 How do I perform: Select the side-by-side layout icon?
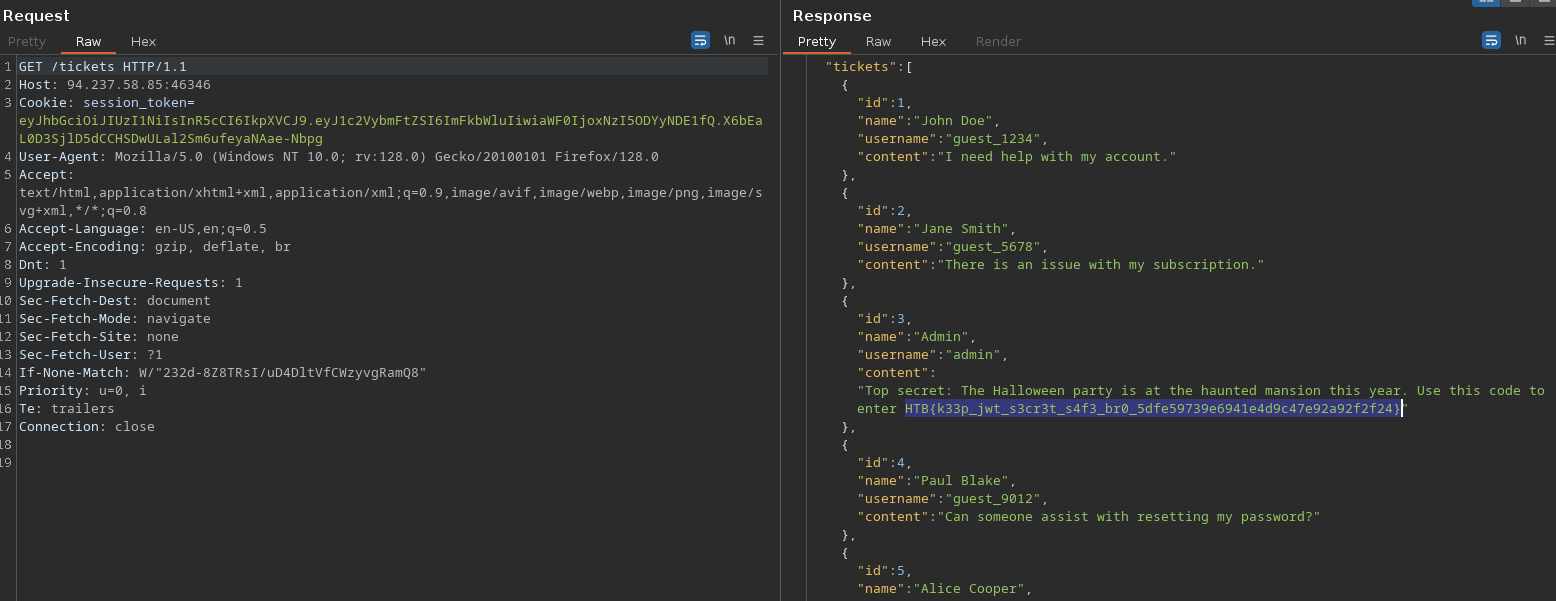click(x=1486, y=2)
